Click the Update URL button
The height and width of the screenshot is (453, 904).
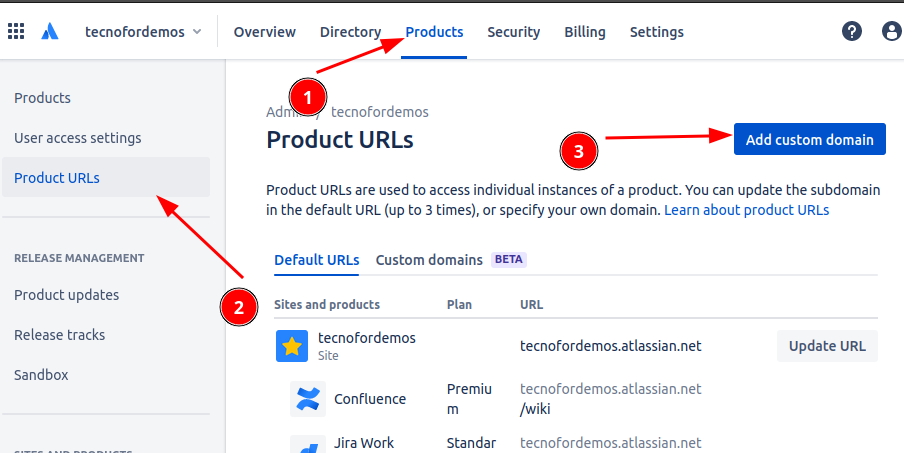click(x=826, y=346)
